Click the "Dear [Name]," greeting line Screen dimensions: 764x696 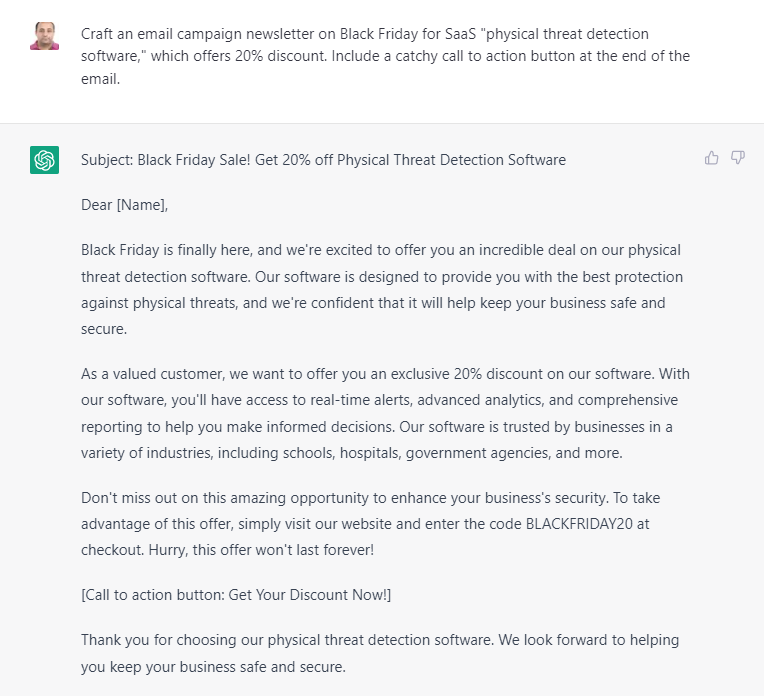[125, 205]
